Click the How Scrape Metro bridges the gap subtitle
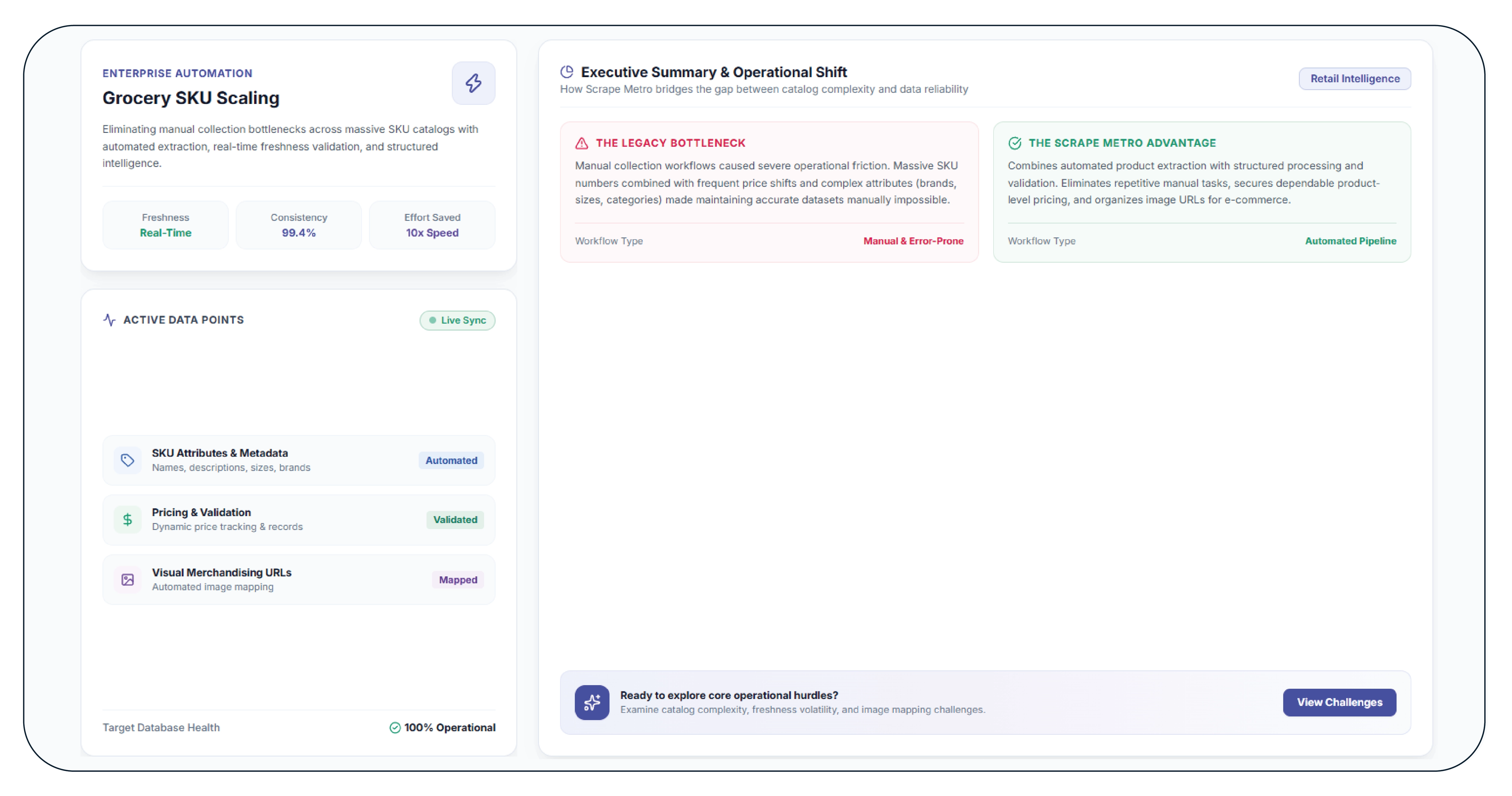This screenshot has height=796, width=1512. click(x=764, y=89)
